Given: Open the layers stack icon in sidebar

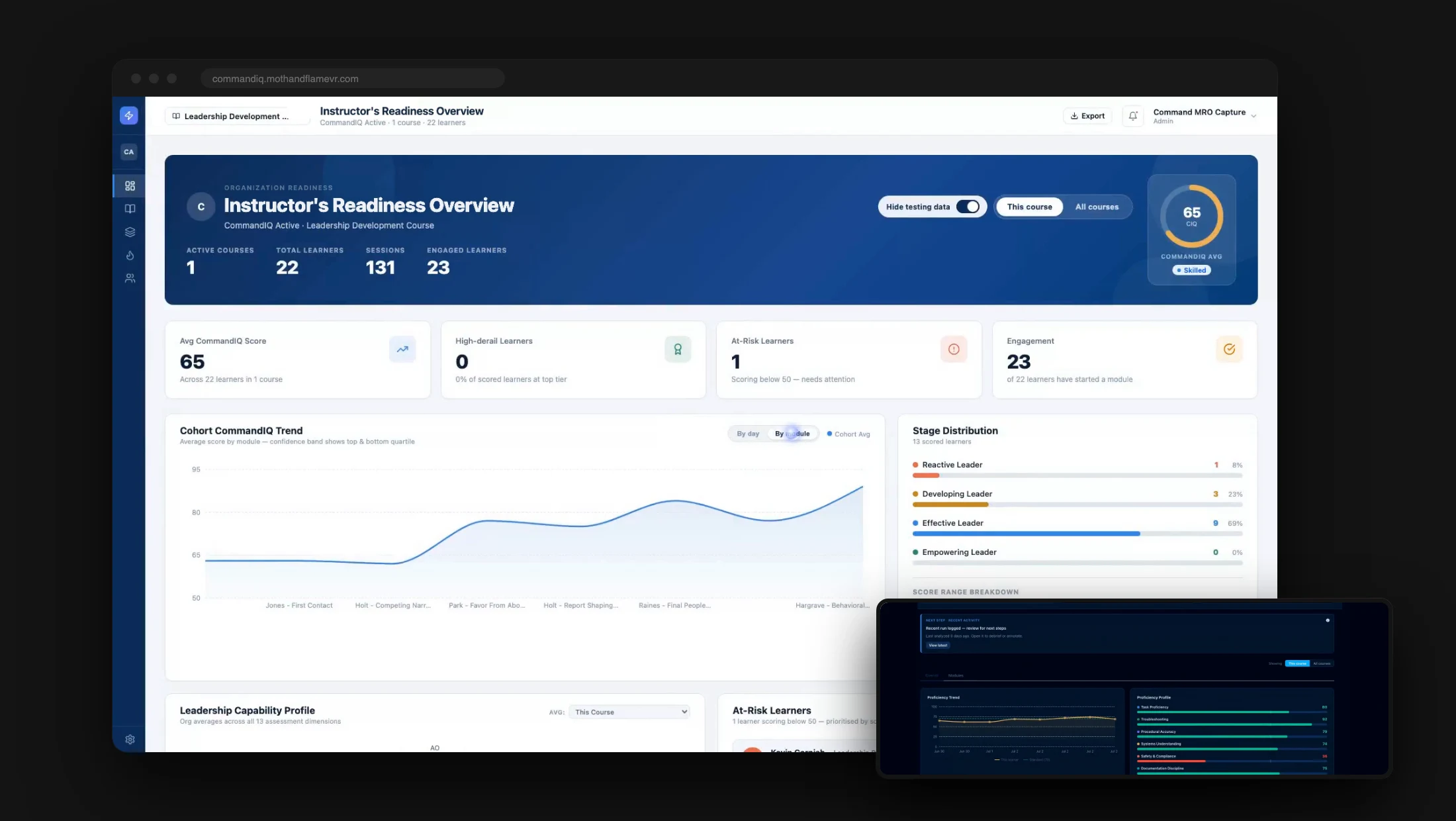Looking at the screenshot, I should [x=130, y=232].
